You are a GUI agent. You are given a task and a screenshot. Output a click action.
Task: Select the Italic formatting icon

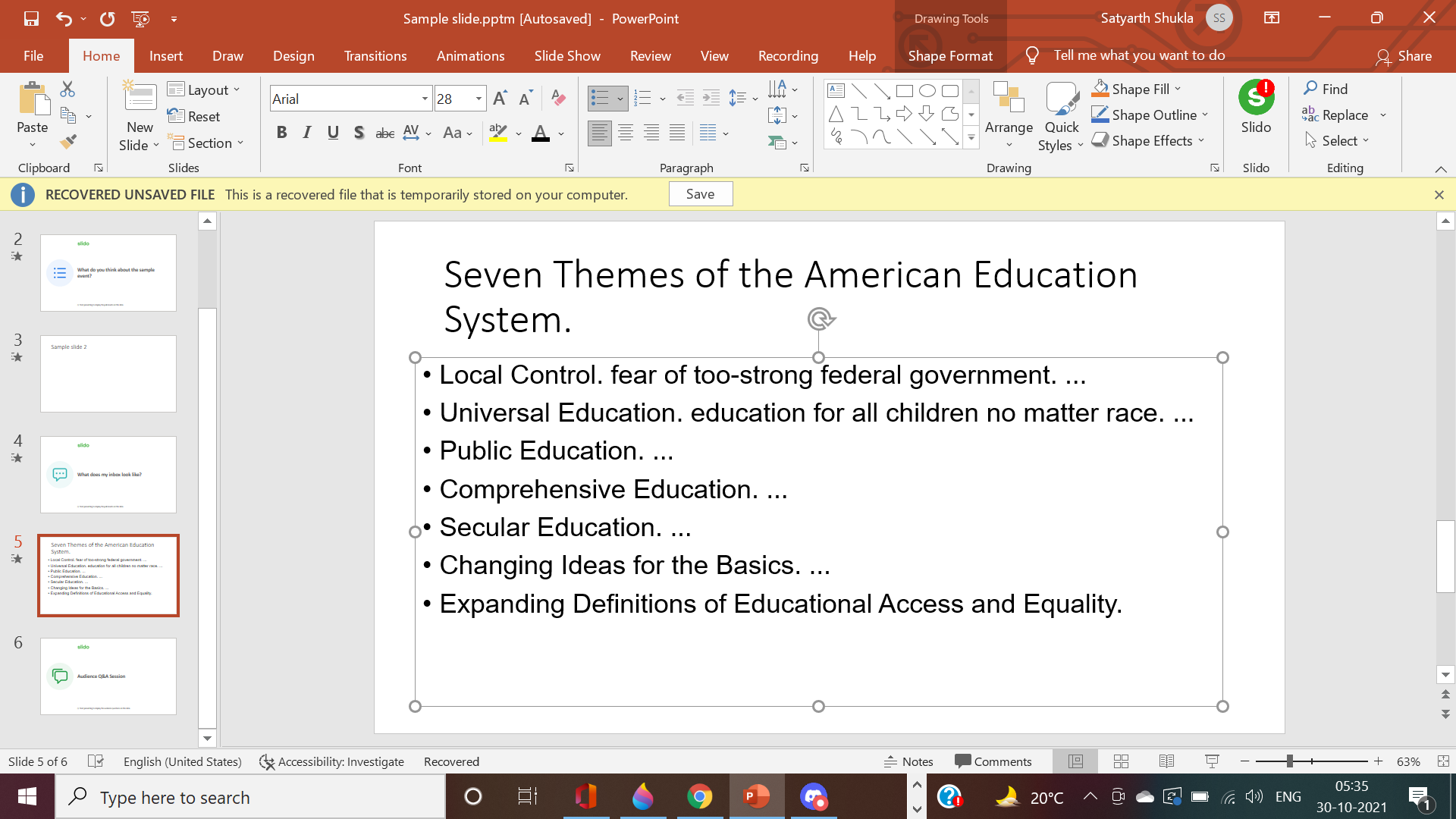pos(307,133)
